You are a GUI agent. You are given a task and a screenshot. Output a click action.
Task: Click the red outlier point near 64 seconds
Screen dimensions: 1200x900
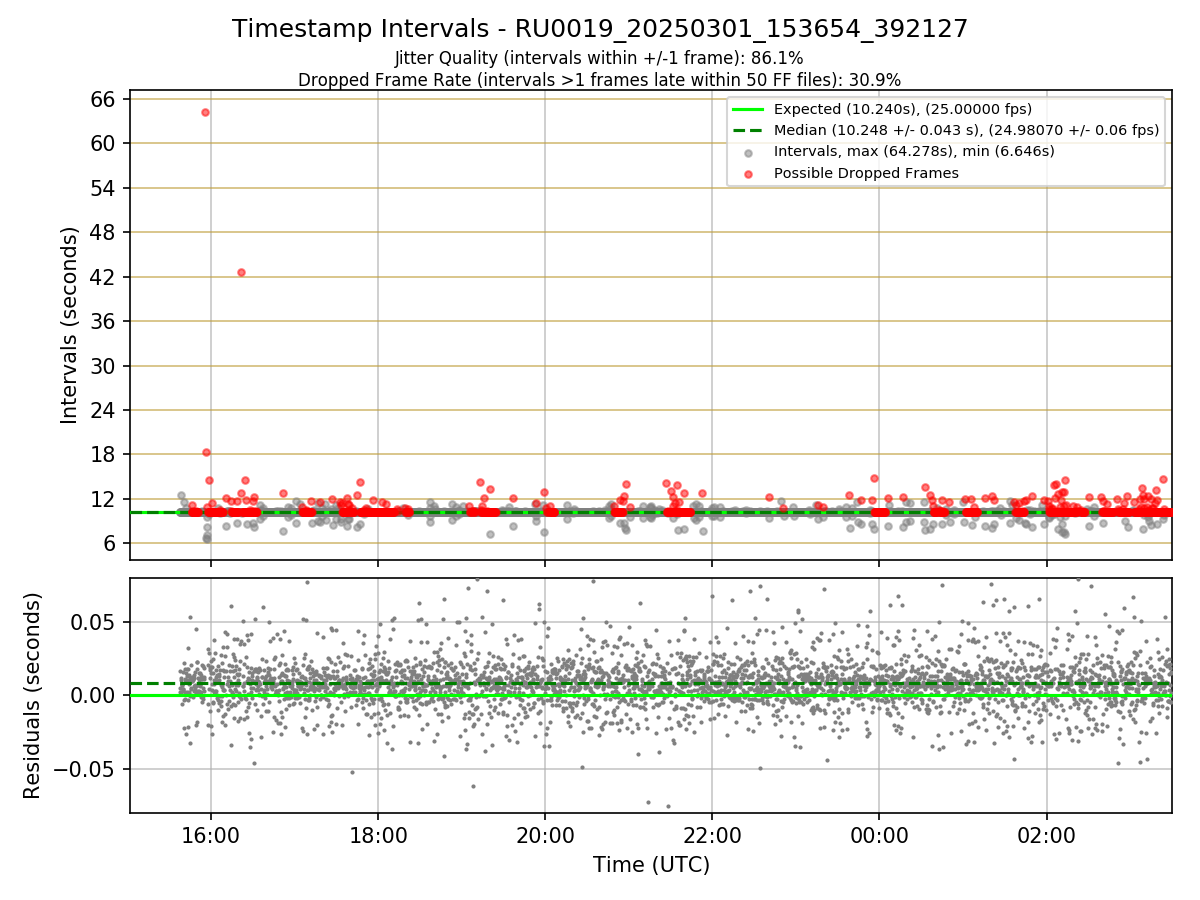pyautogui.click(x=205, y=112)
